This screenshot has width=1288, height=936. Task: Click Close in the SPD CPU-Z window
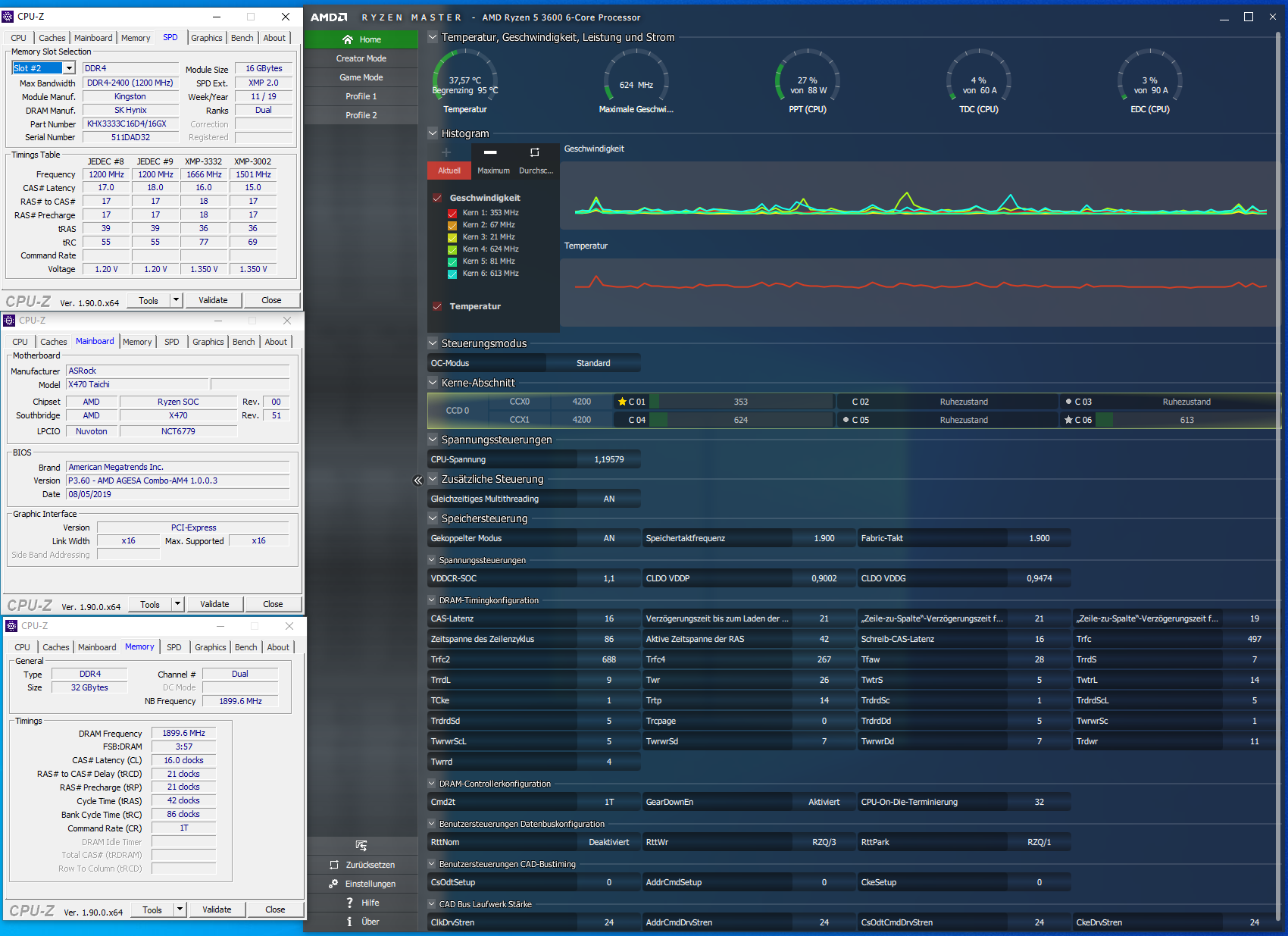271,300
